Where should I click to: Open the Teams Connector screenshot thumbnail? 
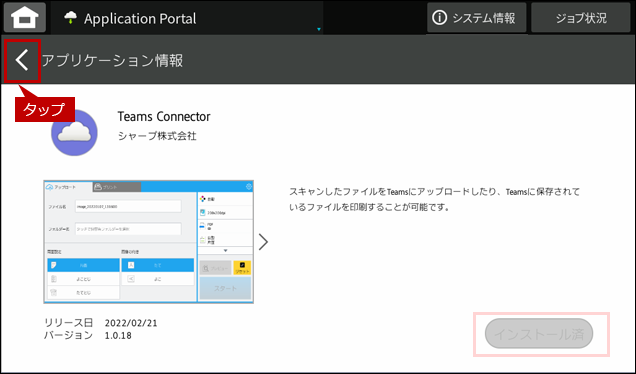click(148, 242)
